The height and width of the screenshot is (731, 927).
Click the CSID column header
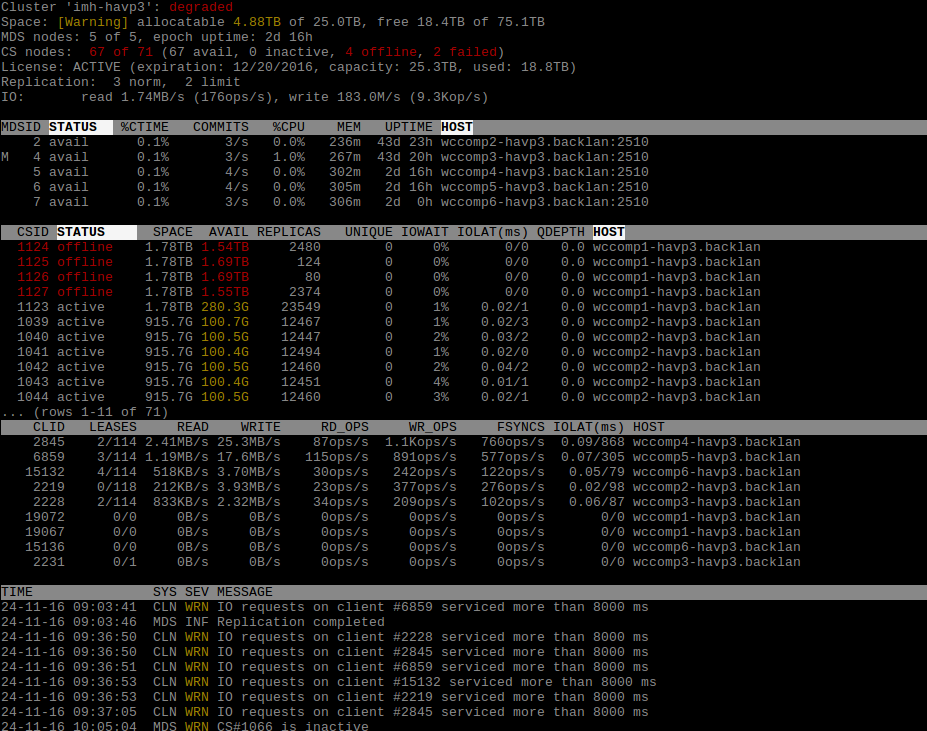pyautogui.click(x=32, y=232)
